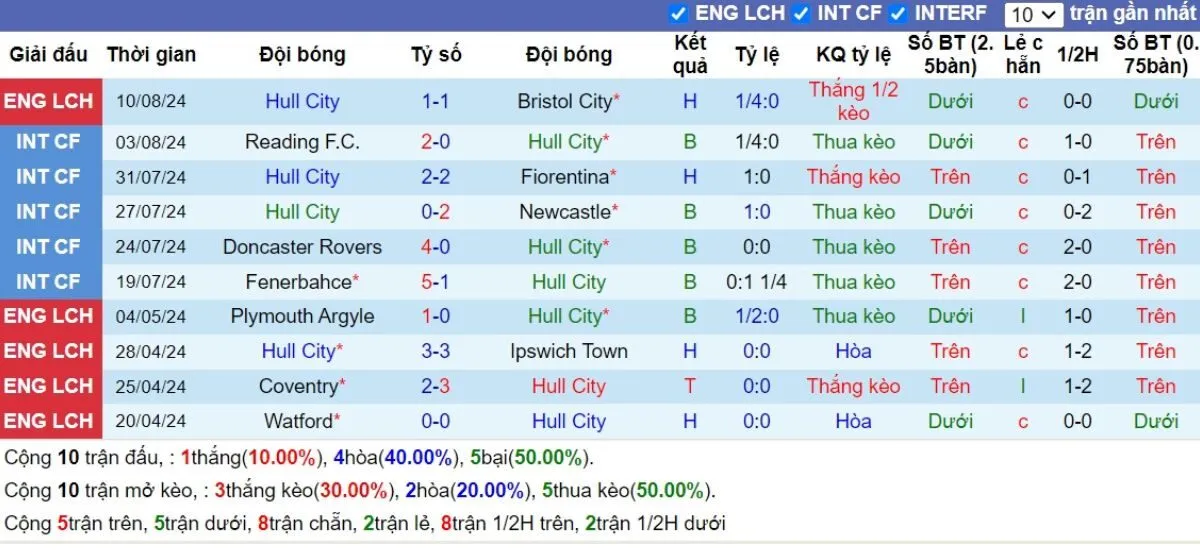Screen dimensions: 1200x555
Task: Open Plymouth Argyle team link
Action: coord(302,317)
